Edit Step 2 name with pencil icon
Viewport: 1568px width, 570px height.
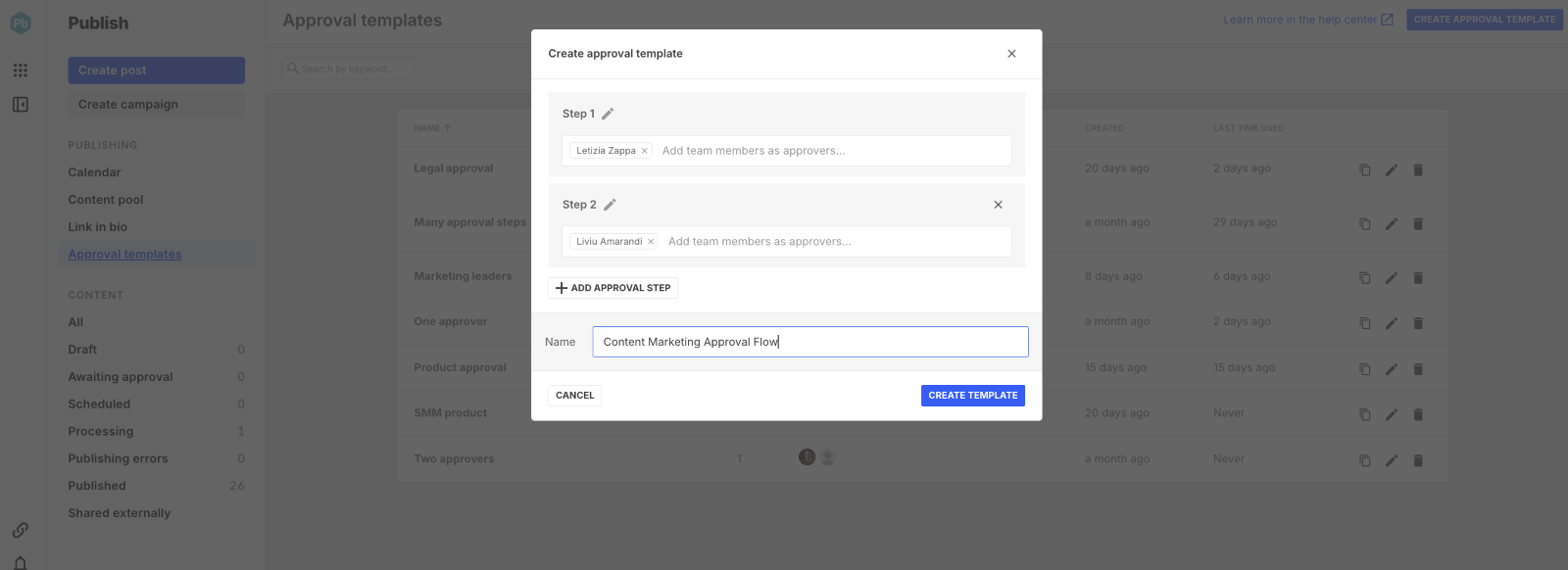click(610, 205)
